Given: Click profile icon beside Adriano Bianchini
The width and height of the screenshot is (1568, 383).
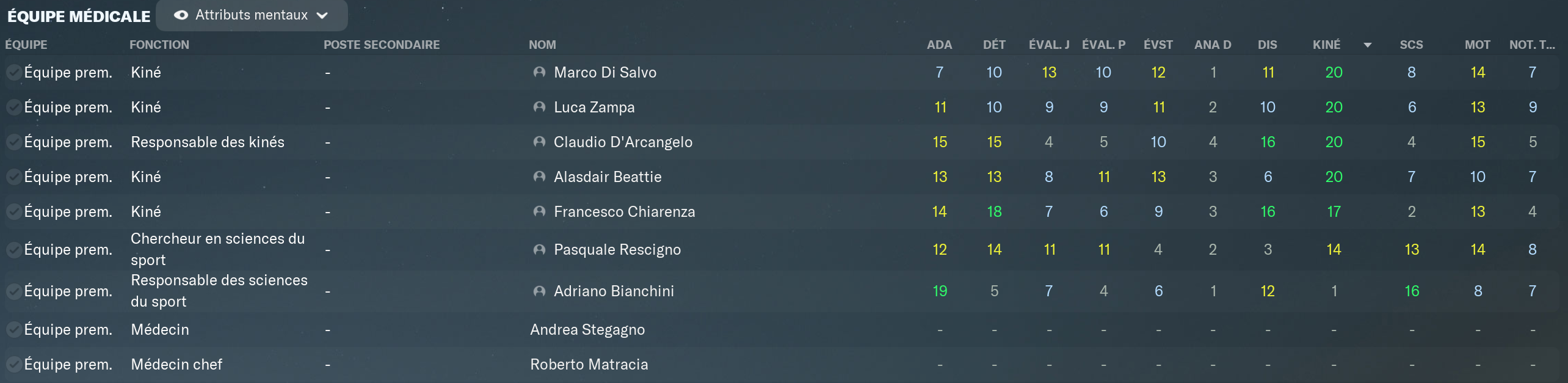Looking at the screenshot, I should click(x=539, y=291).
